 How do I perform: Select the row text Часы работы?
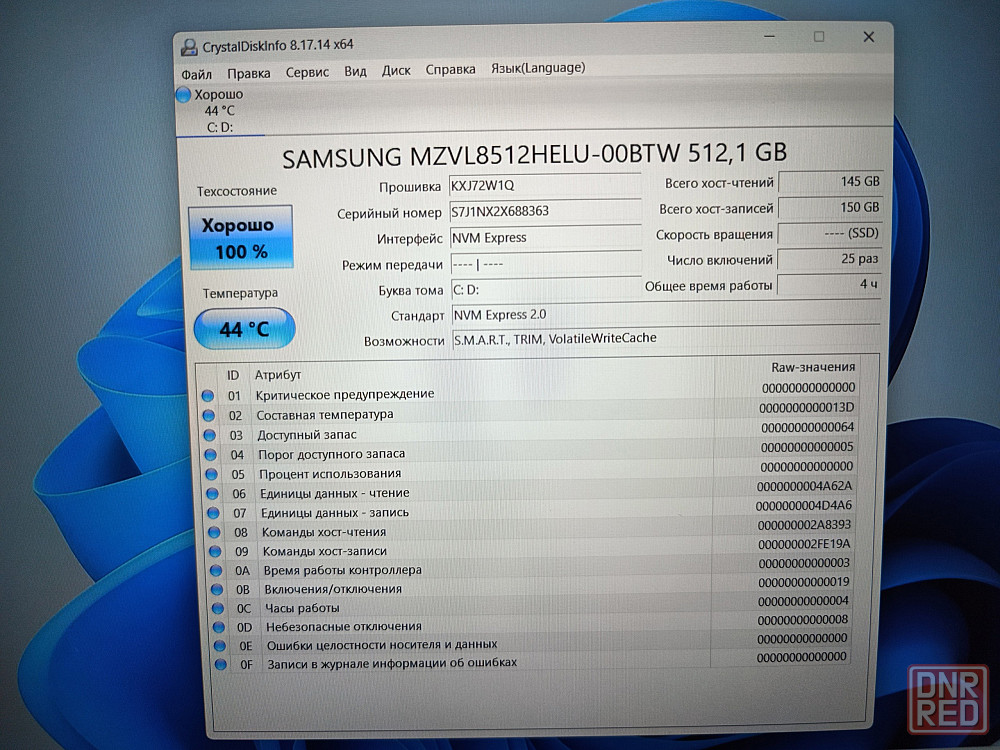(302, 608)
